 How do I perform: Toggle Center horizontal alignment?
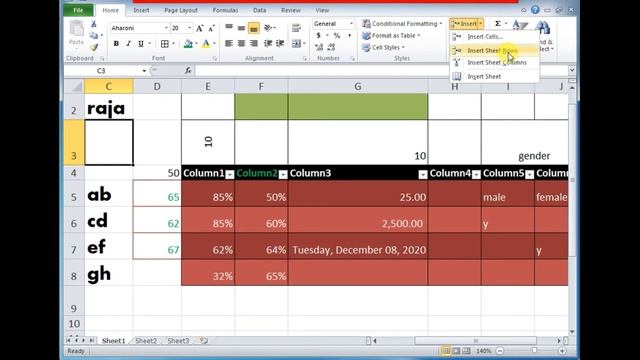pos(241,43)
